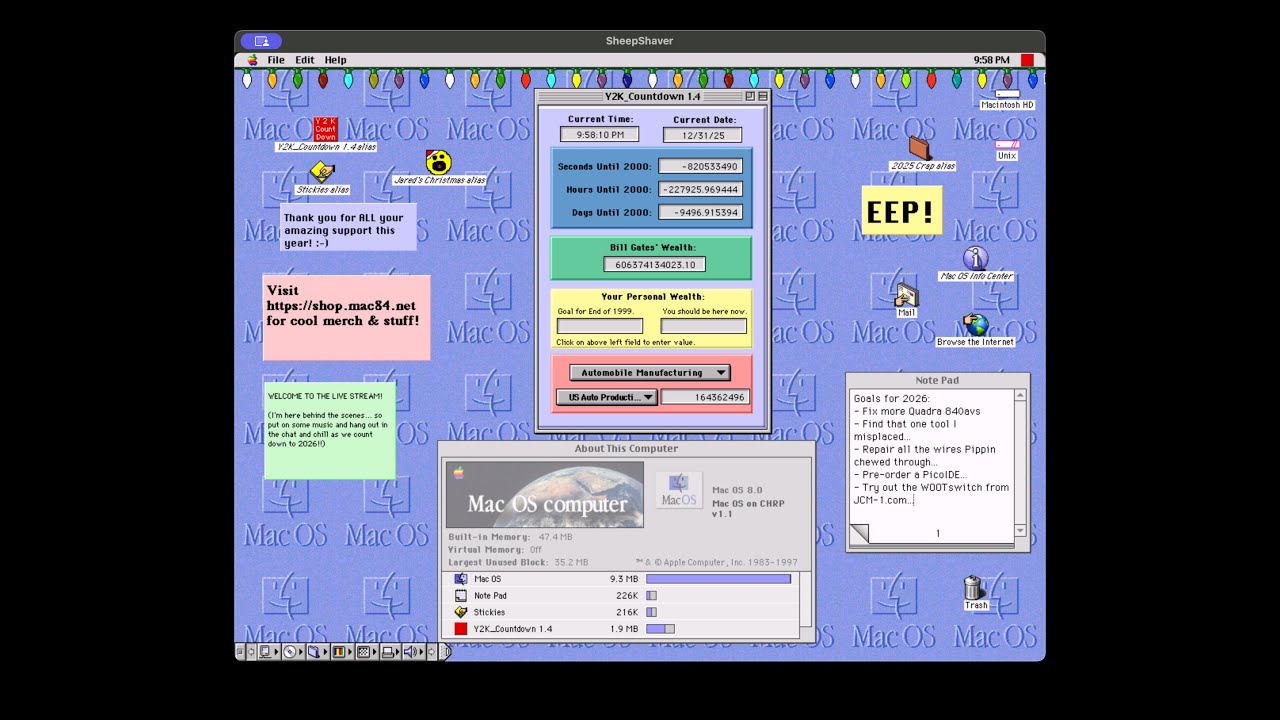Open the Monitor color depth Control Strip module
The height and width of the screenshot is (720, 1280).
click(343, 652)
